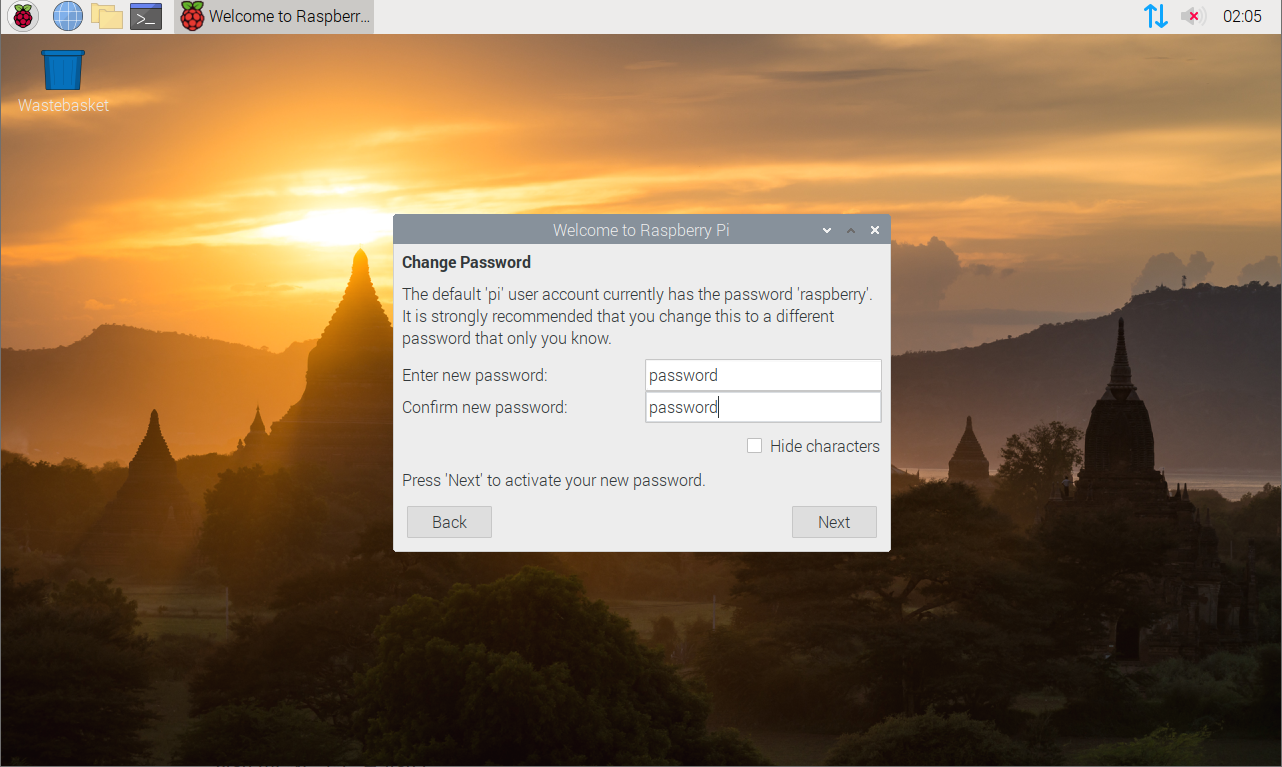
Task: Show the calendar from the 02:05 clock
Action: pyautogui.click(x=1242, y=17)
